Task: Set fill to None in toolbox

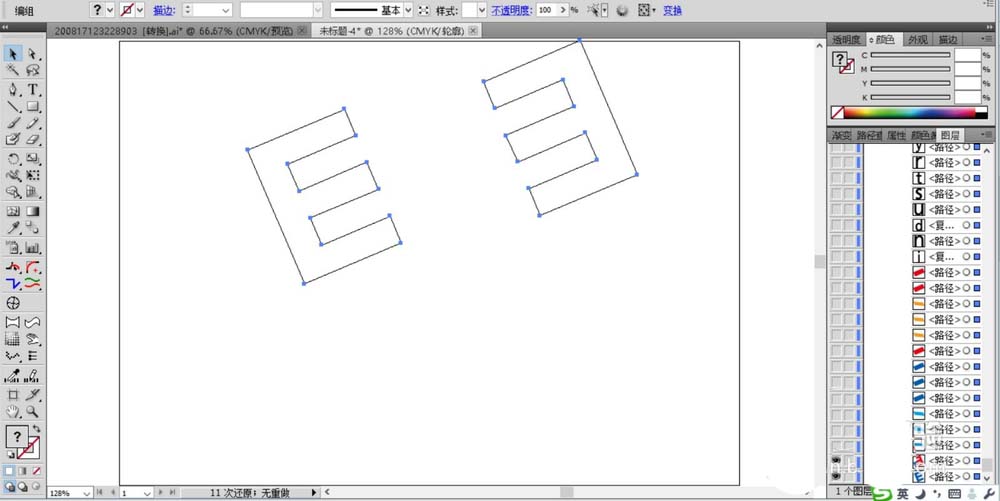Action: (36, 471)
